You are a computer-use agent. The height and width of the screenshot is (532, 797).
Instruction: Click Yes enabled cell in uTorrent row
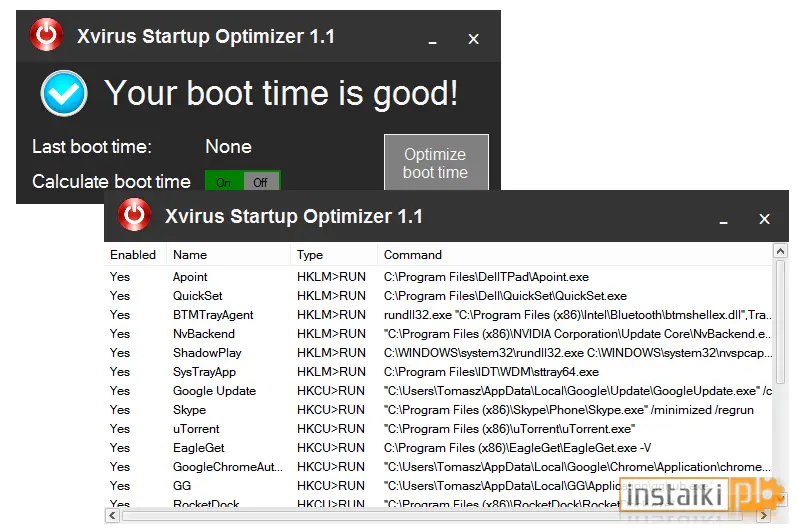click(x=120, y=429)
